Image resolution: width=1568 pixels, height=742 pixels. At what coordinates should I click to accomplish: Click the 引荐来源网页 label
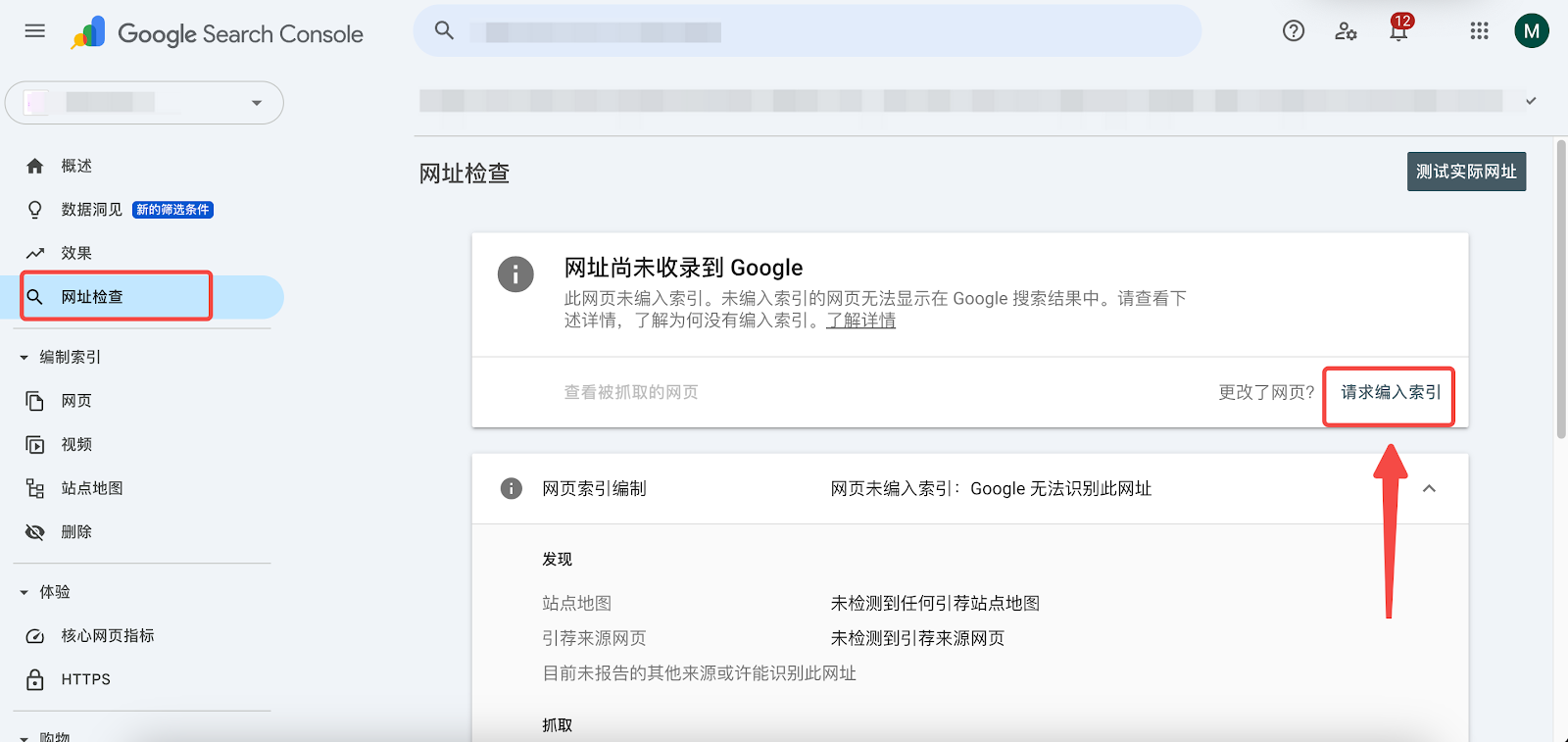click(594, 639)
